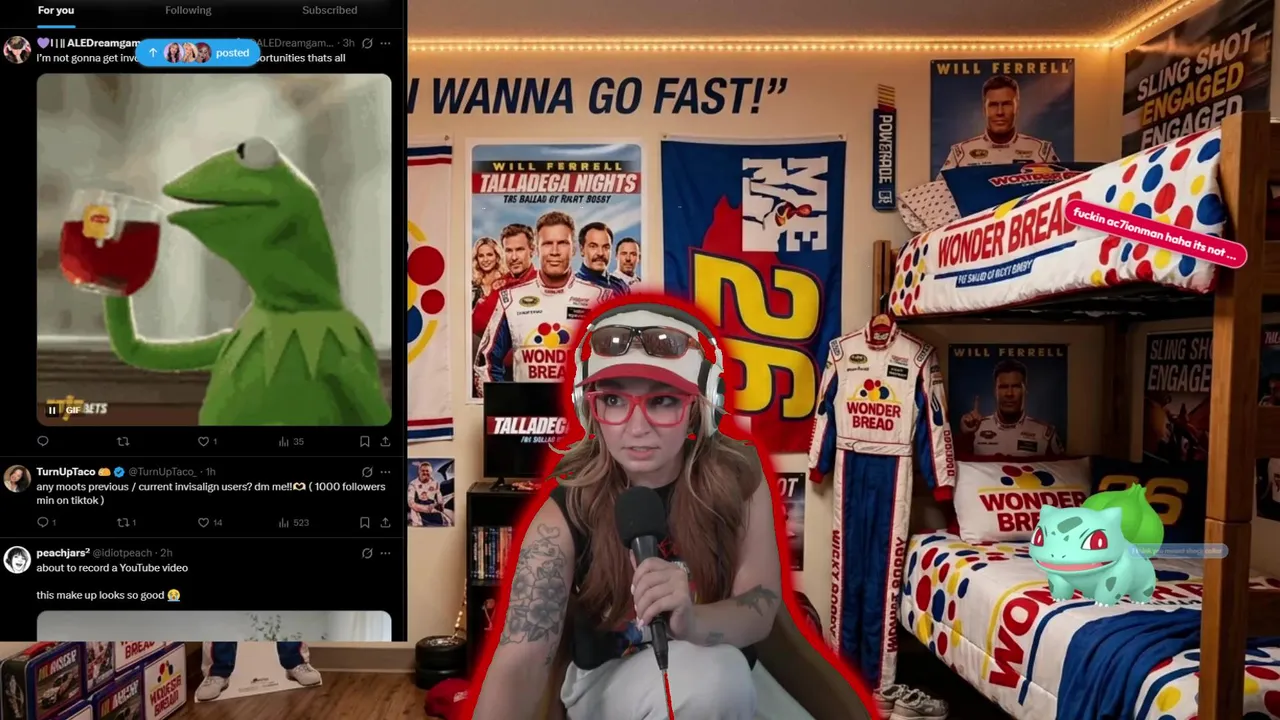Click the 3h timestamp on ALEDreamgam post

tap(348, 43)
